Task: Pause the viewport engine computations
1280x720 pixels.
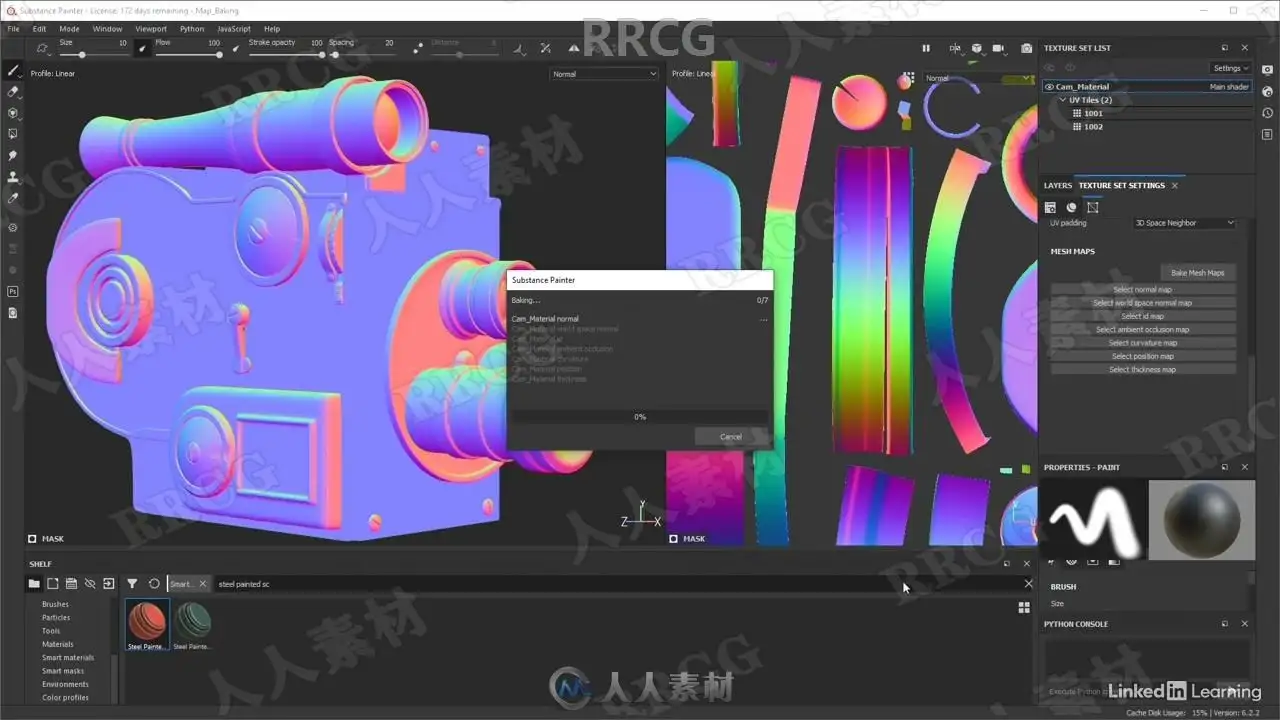Action: (x=926, y=48)
